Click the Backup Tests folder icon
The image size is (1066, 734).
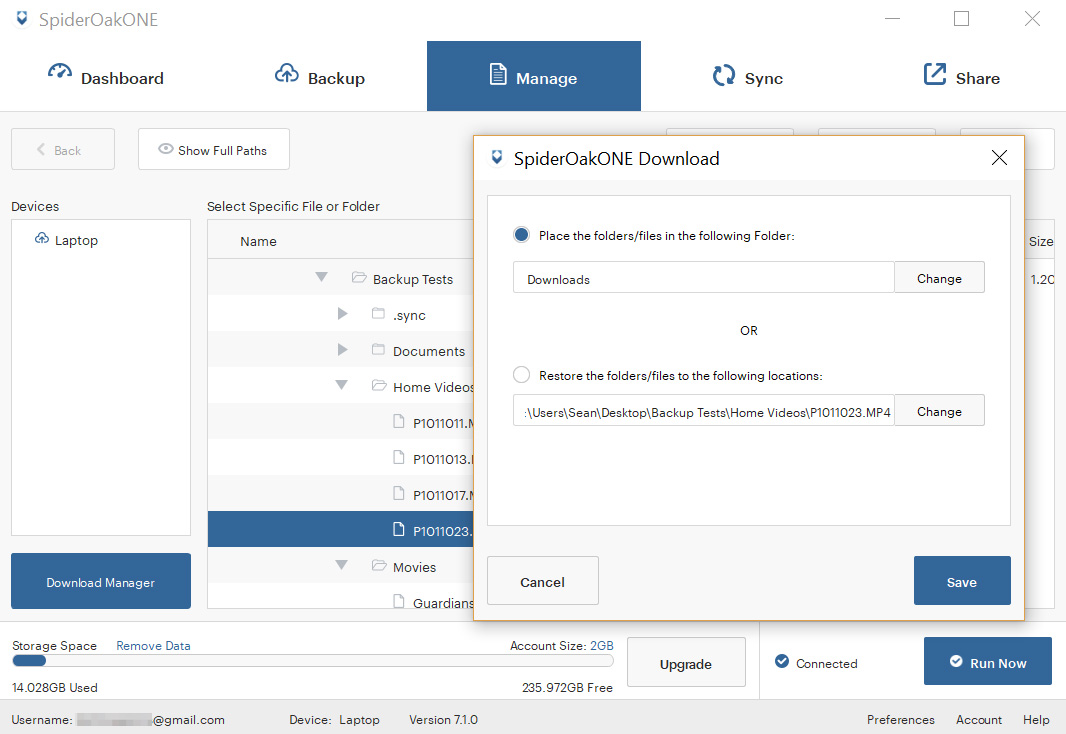coord(359,277)
